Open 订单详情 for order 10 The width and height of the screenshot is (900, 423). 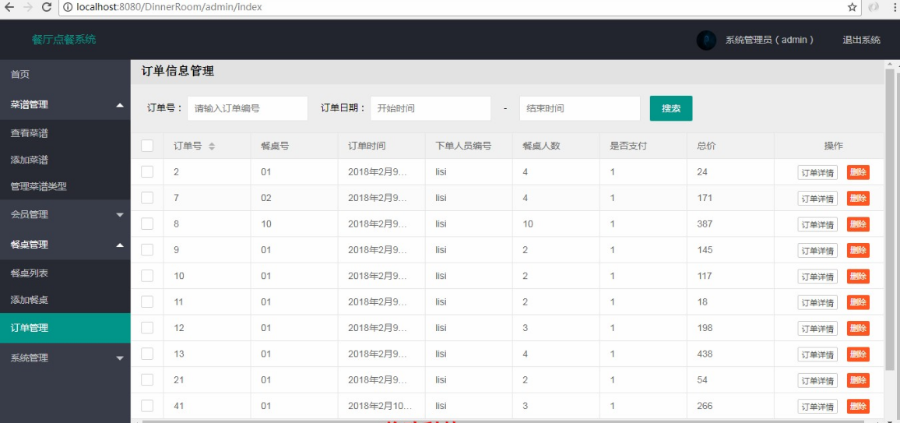(x=817, y=277)
